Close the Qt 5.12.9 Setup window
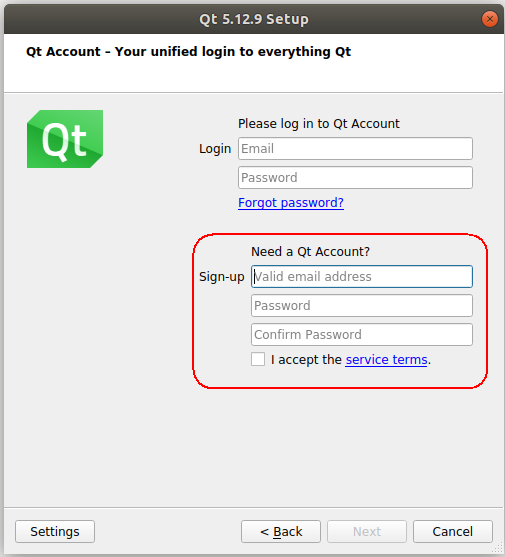Viewport: 505px width, 557px height. (x=489, y=19)
